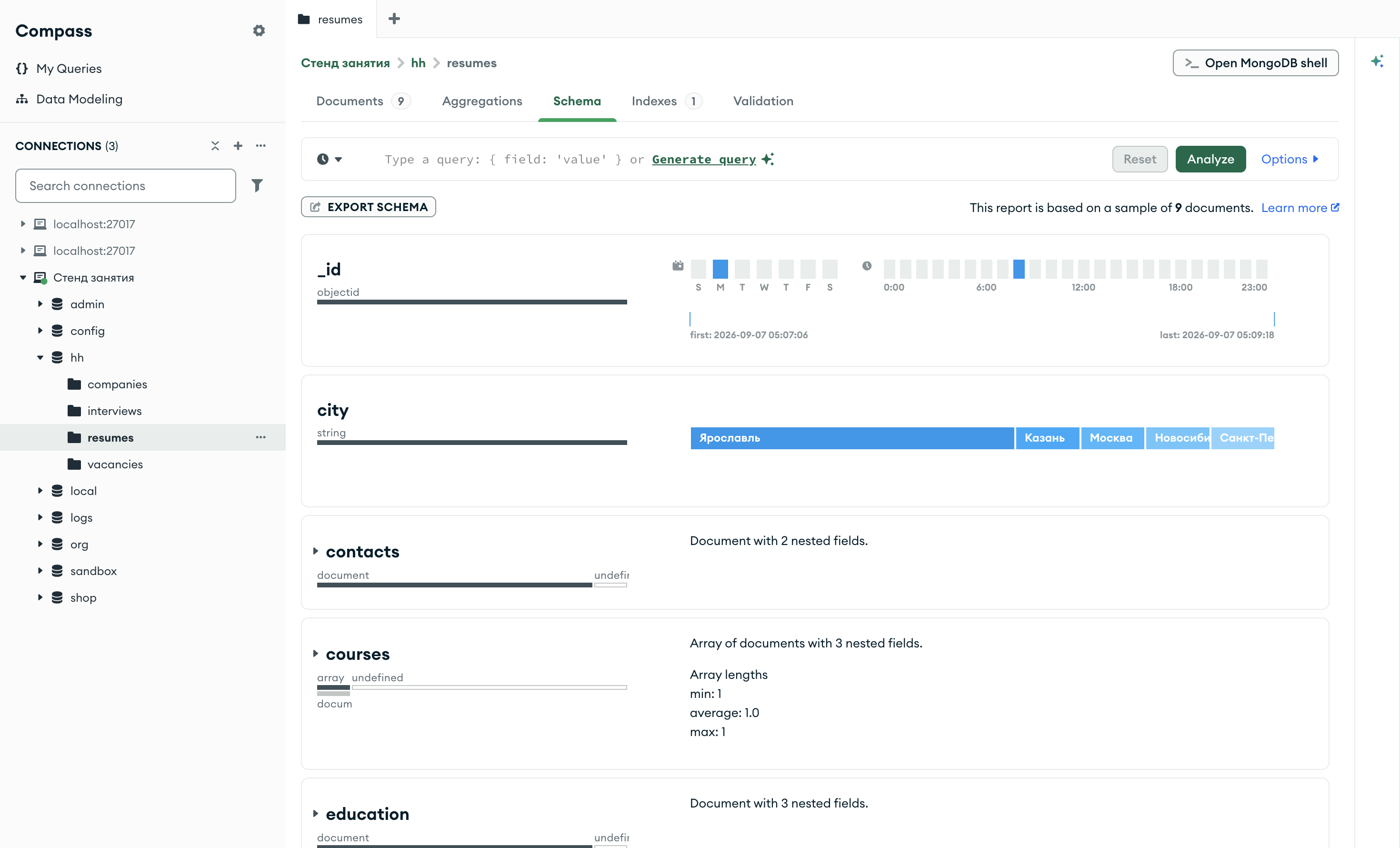This screenshot has height=848, width=1400.
Task: Open connections more options menu
Action: [261, 146]
